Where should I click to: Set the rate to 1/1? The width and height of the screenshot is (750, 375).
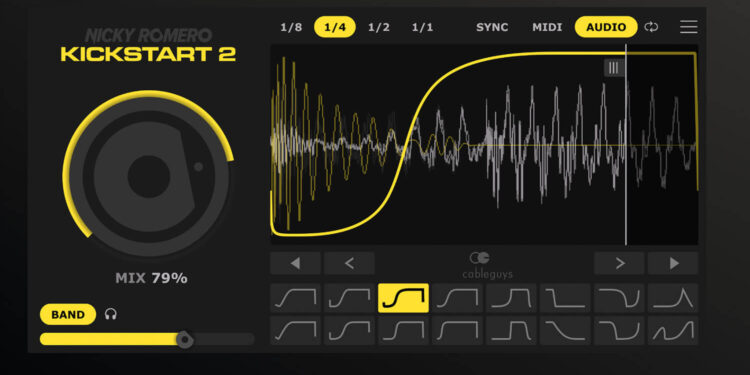(422, 27)
